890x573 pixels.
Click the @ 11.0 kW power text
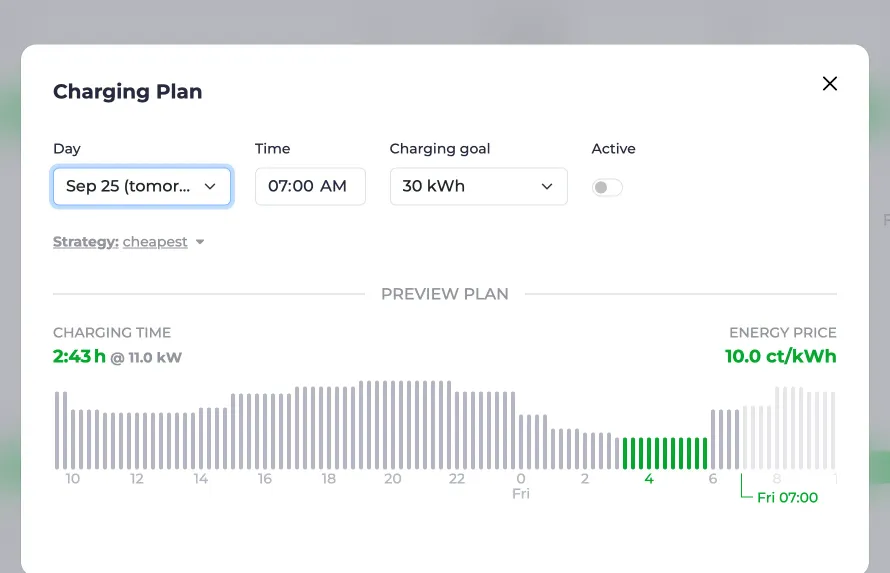coord(146,357)
